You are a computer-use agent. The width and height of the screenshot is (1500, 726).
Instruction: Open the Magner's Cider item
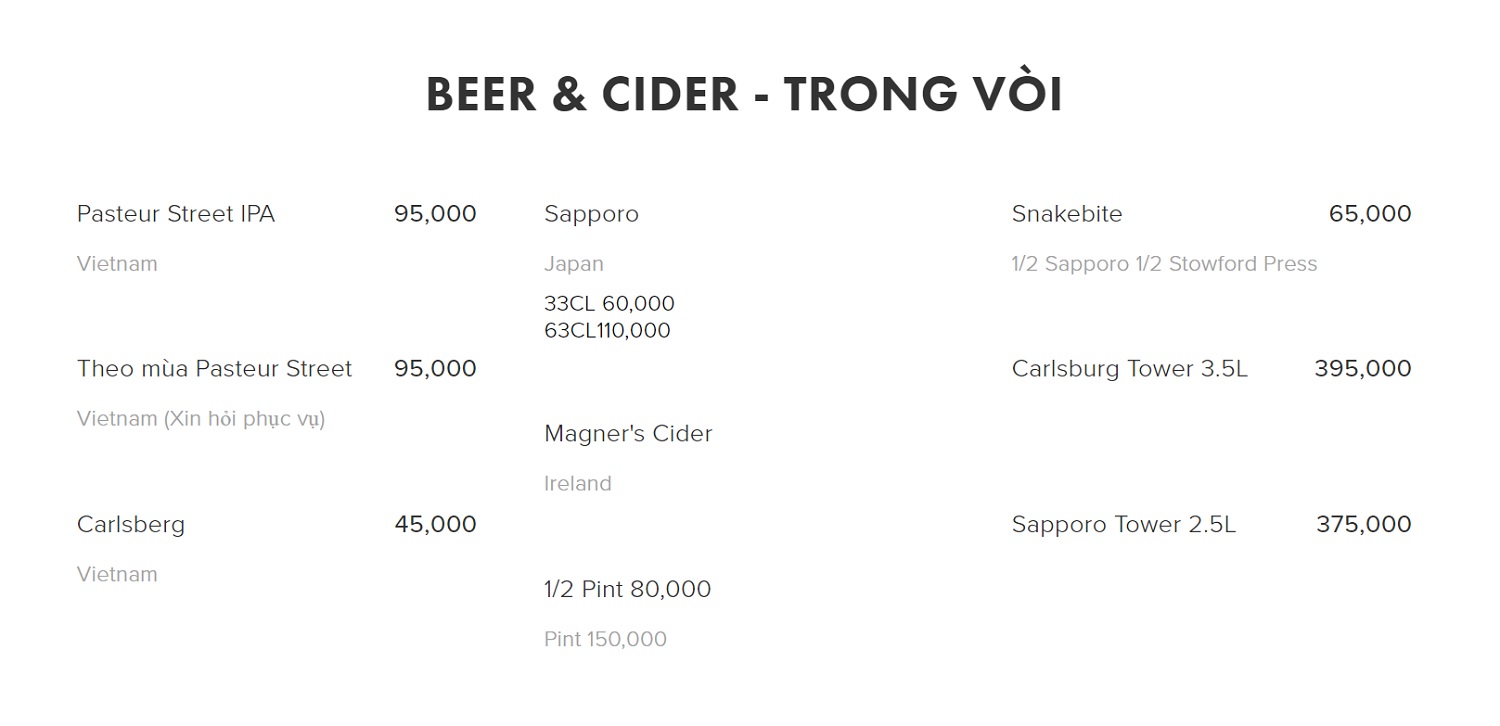[628, 434]
